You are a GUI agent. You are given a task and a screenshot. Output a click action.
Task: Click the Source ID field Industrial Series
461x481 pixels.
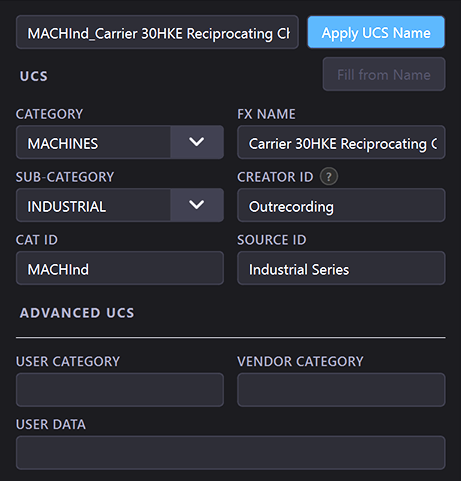[341, 268]
